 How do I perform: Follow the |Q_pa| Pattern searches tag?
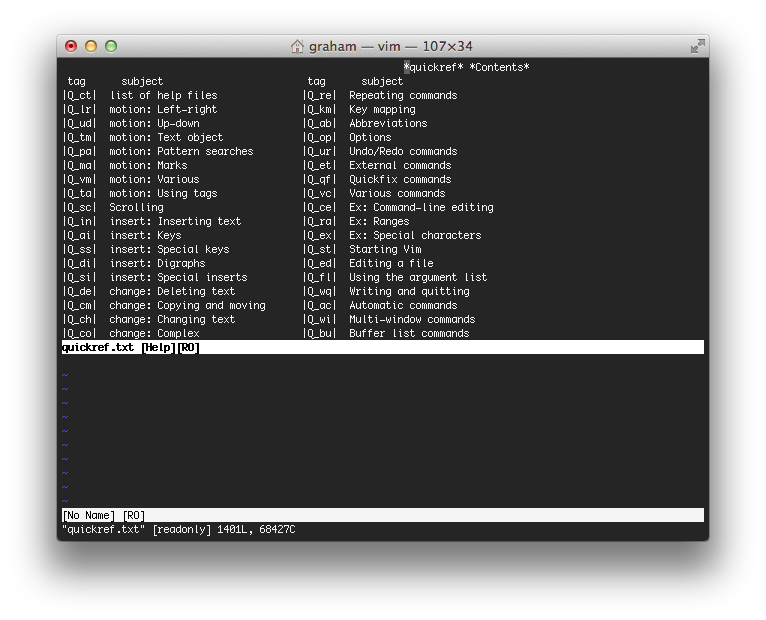pyautogui.click(x=80, y=151)
